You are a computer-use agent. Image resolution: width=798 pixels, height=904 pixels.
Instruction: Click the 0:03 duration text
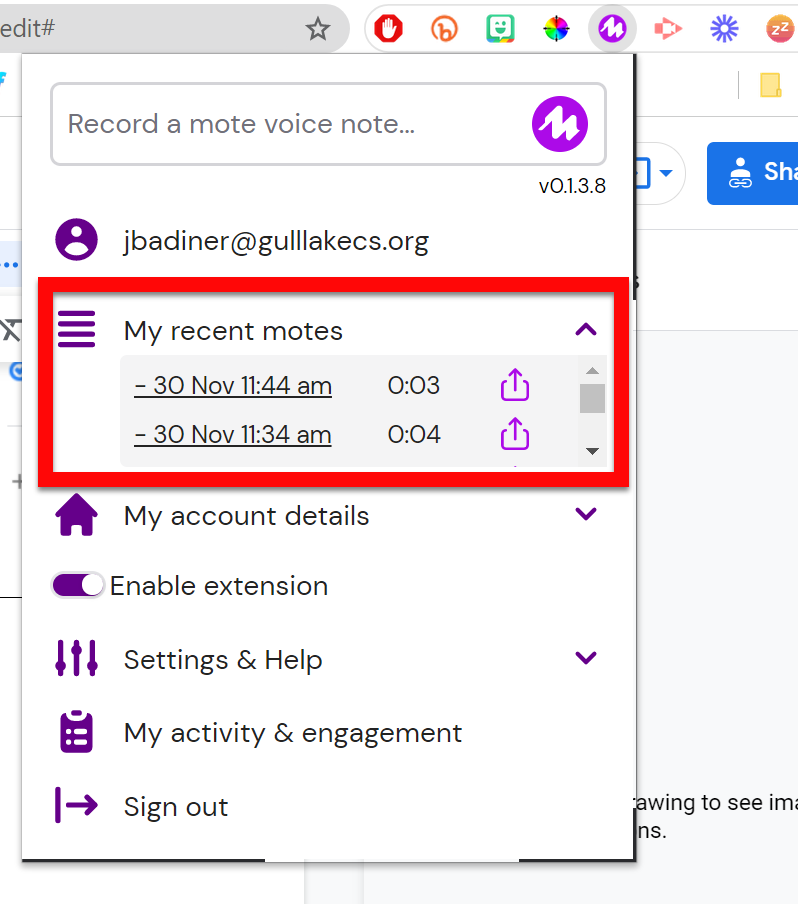413,386
